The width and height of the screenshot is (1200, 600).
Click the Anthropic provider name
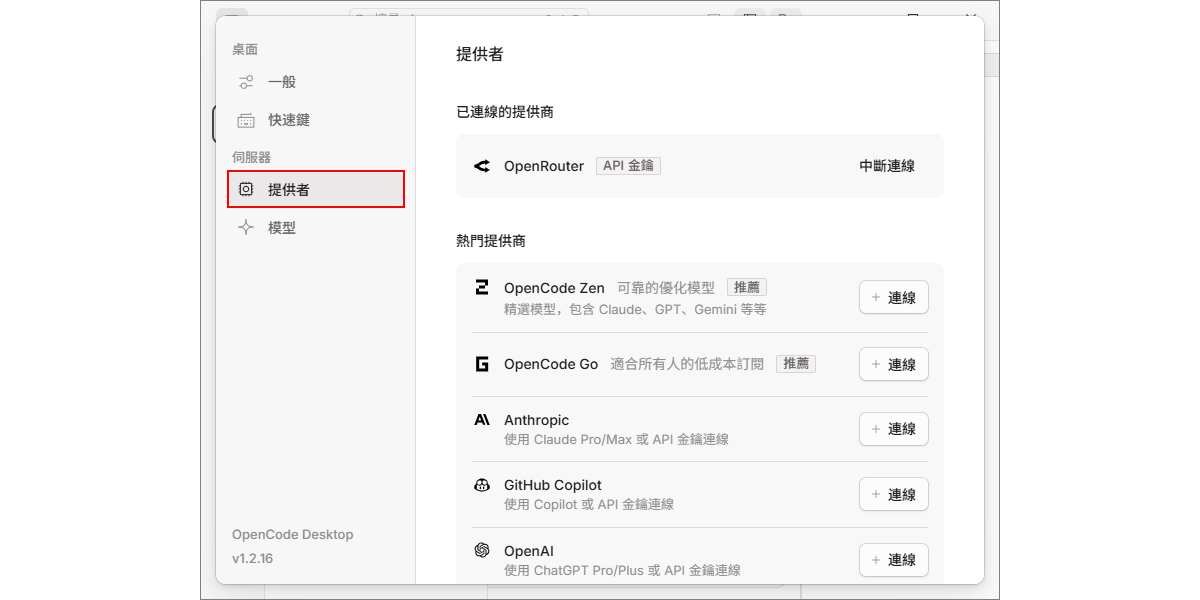coord(536,420)
